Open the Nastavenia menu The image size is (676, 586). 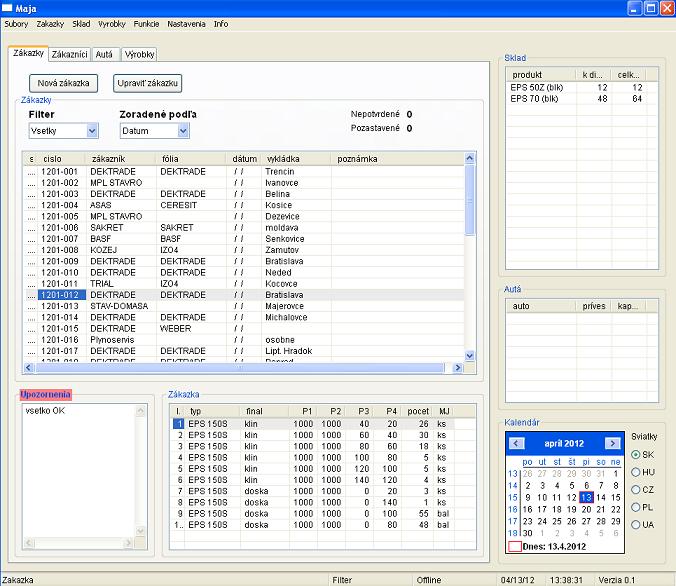186,24
